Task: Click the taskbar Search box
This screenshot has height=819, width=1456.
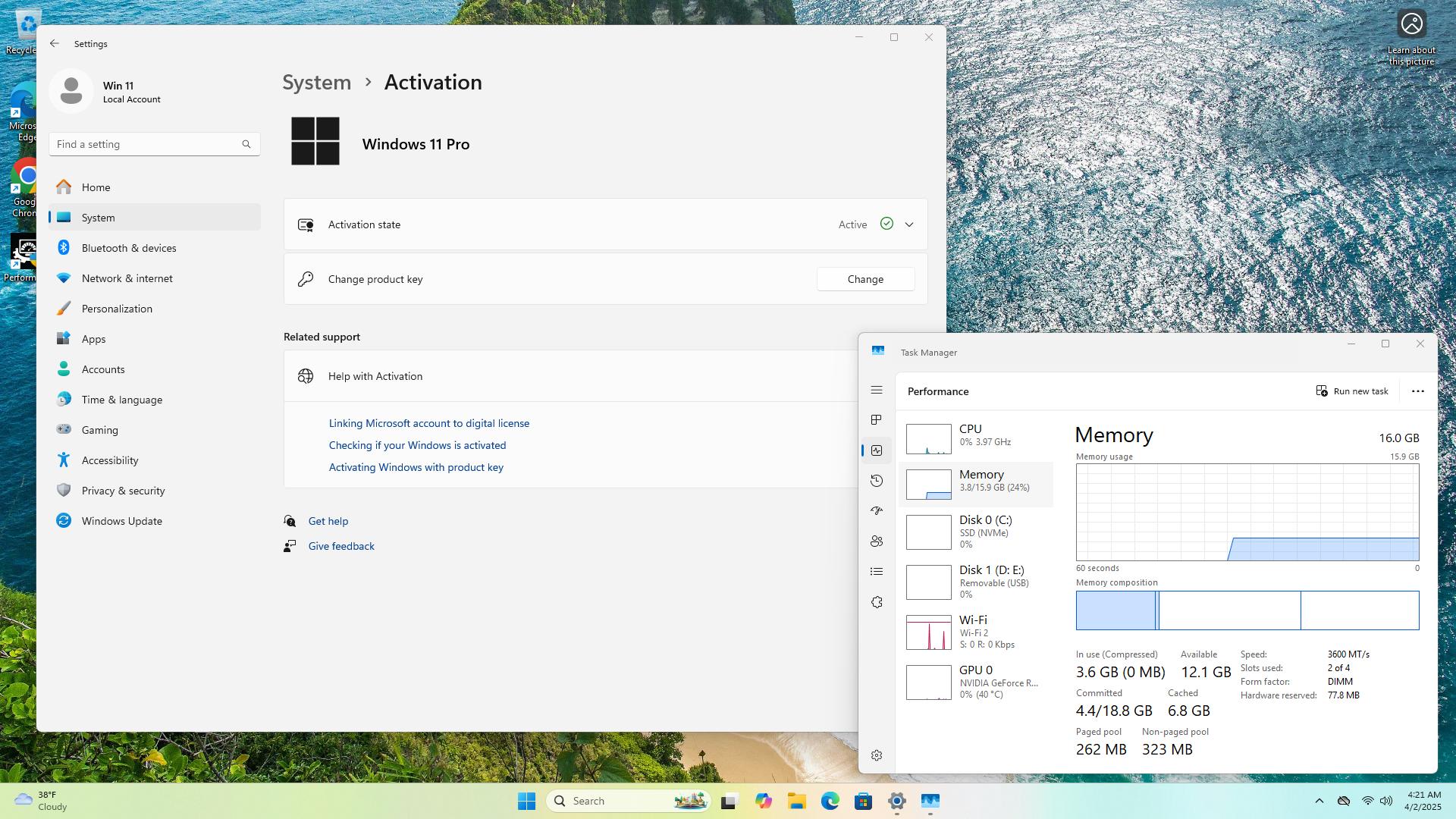Action: click(628, 801)
